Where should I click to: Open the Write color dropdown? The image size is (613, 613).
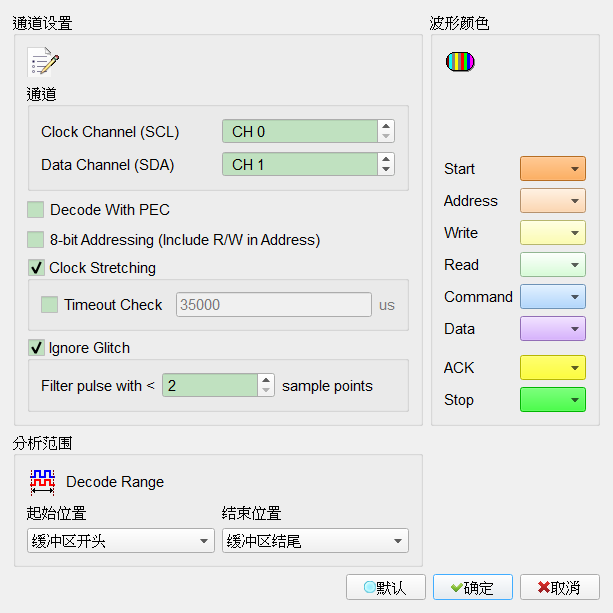[553, 233]
